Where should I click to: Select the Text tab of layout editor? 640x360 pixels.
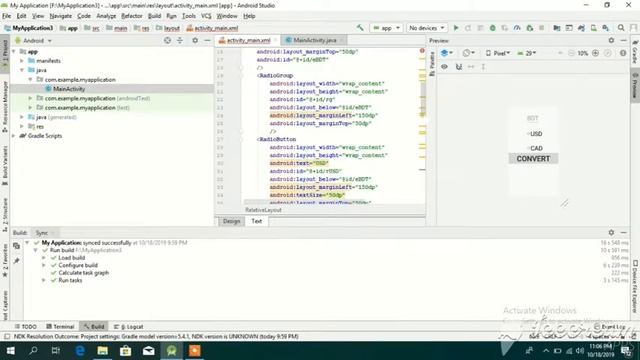257,221
